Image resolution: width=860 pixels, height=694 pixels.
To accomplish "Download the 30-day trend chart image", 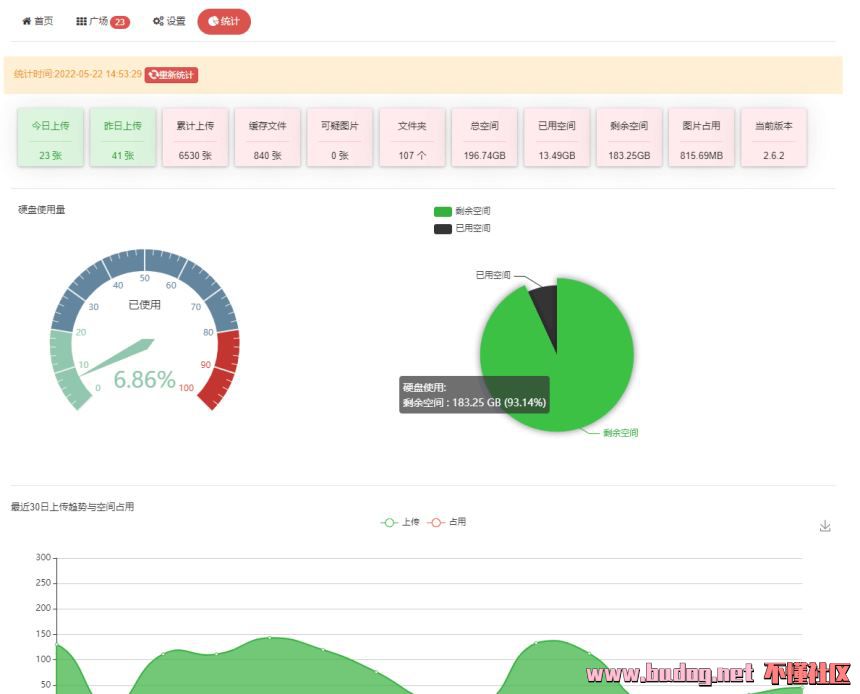I will (x=825, y=526).
